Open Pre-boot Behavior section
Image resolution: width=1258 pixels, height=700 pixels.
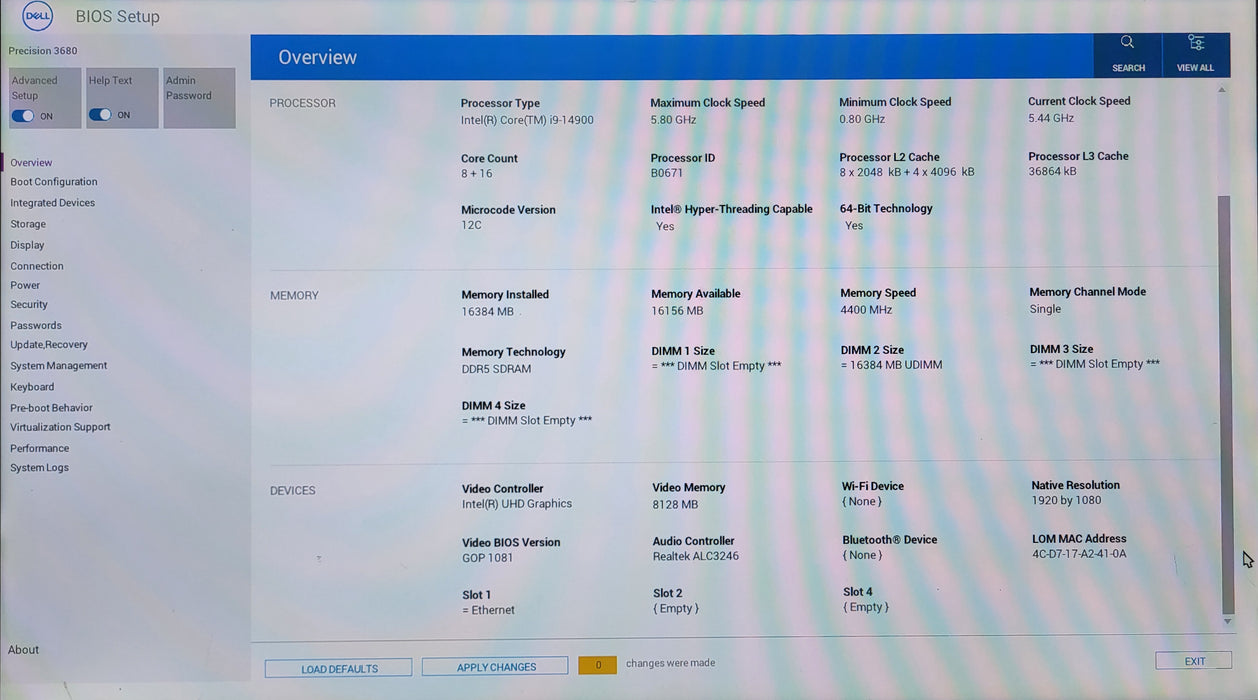(x=51, y=408)
